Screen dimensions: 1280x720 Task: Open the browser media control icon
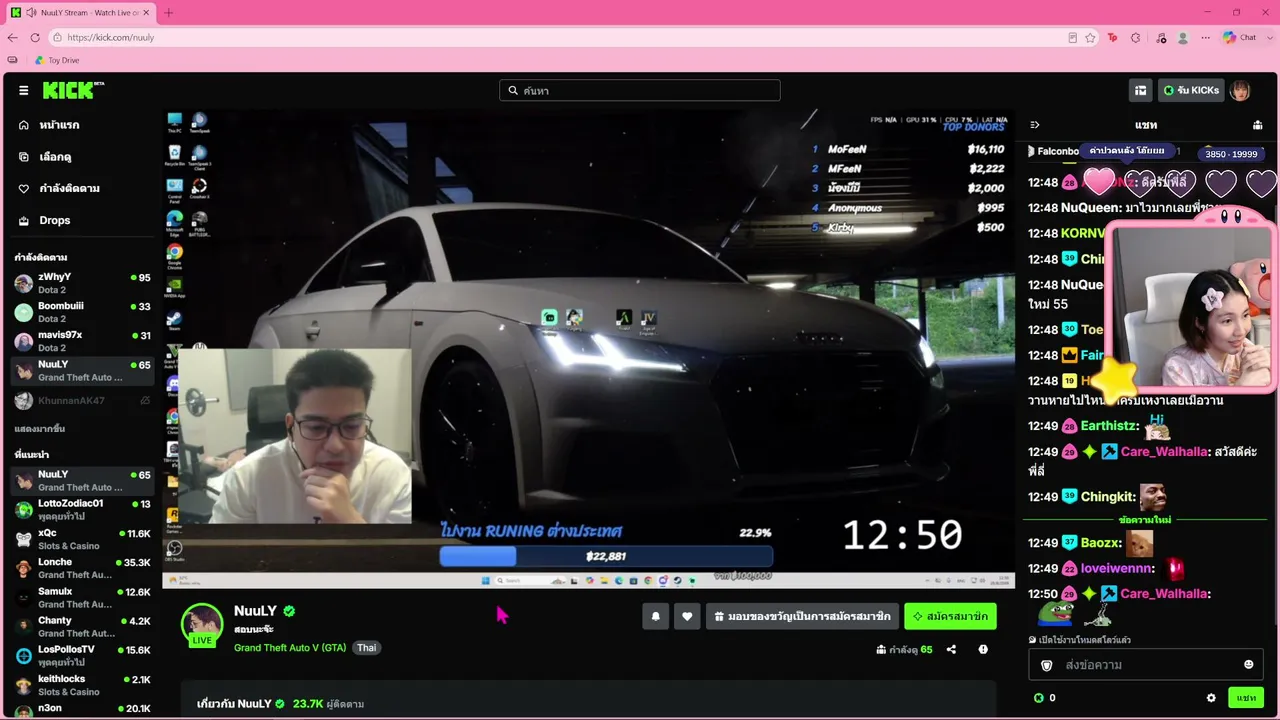click(x=1160, y=37)
